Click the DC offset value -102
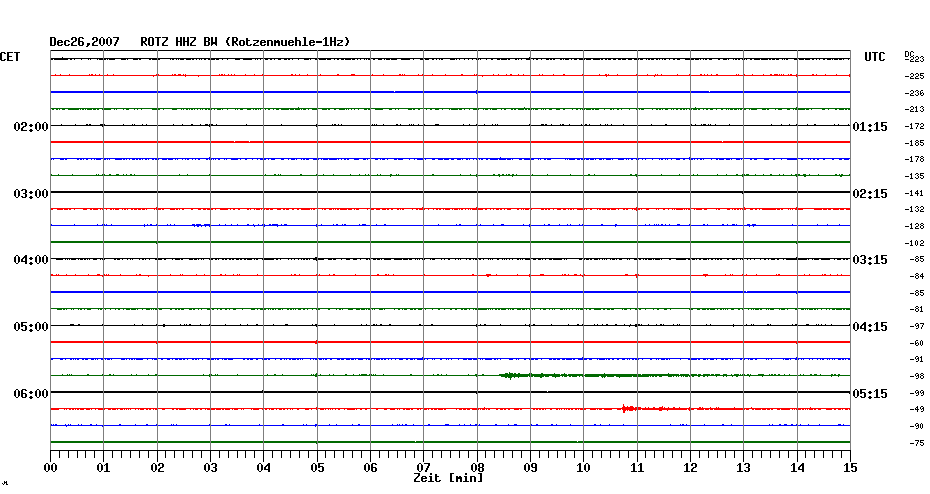This screenshot has height=494, width=930. click(914, 243)
